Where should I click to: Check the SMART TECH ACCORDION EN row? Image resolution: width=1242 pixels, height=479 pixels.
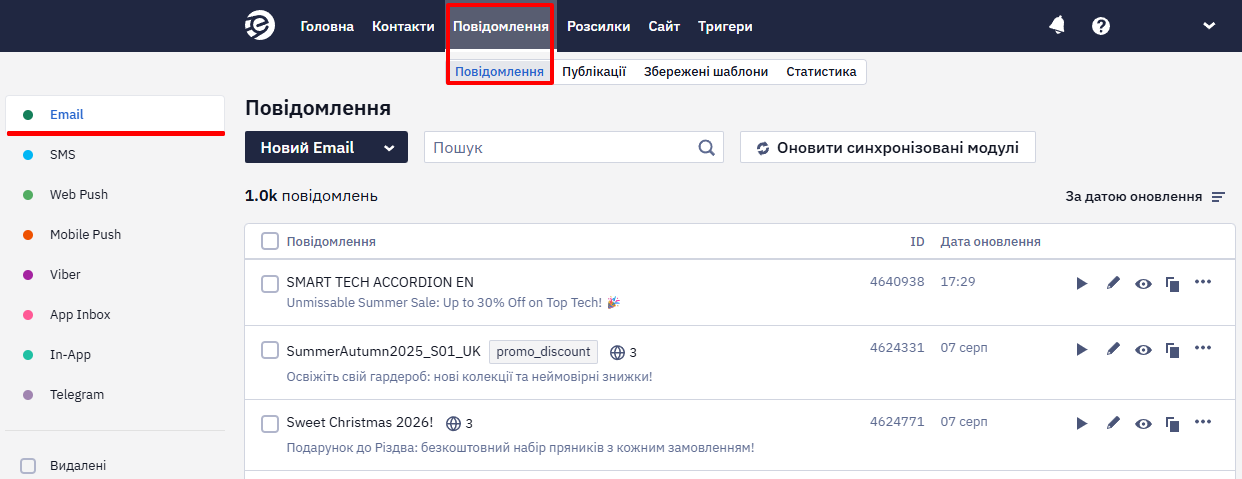point(270,284)
